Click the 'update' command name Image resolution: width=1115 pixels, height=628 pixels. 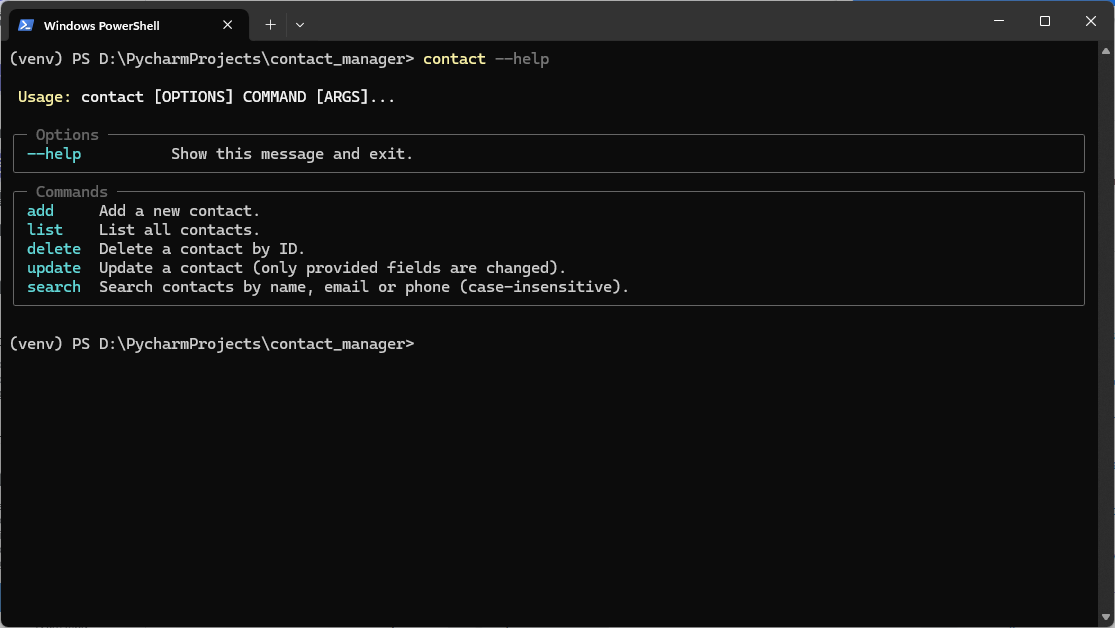click(x=54, y=268)
